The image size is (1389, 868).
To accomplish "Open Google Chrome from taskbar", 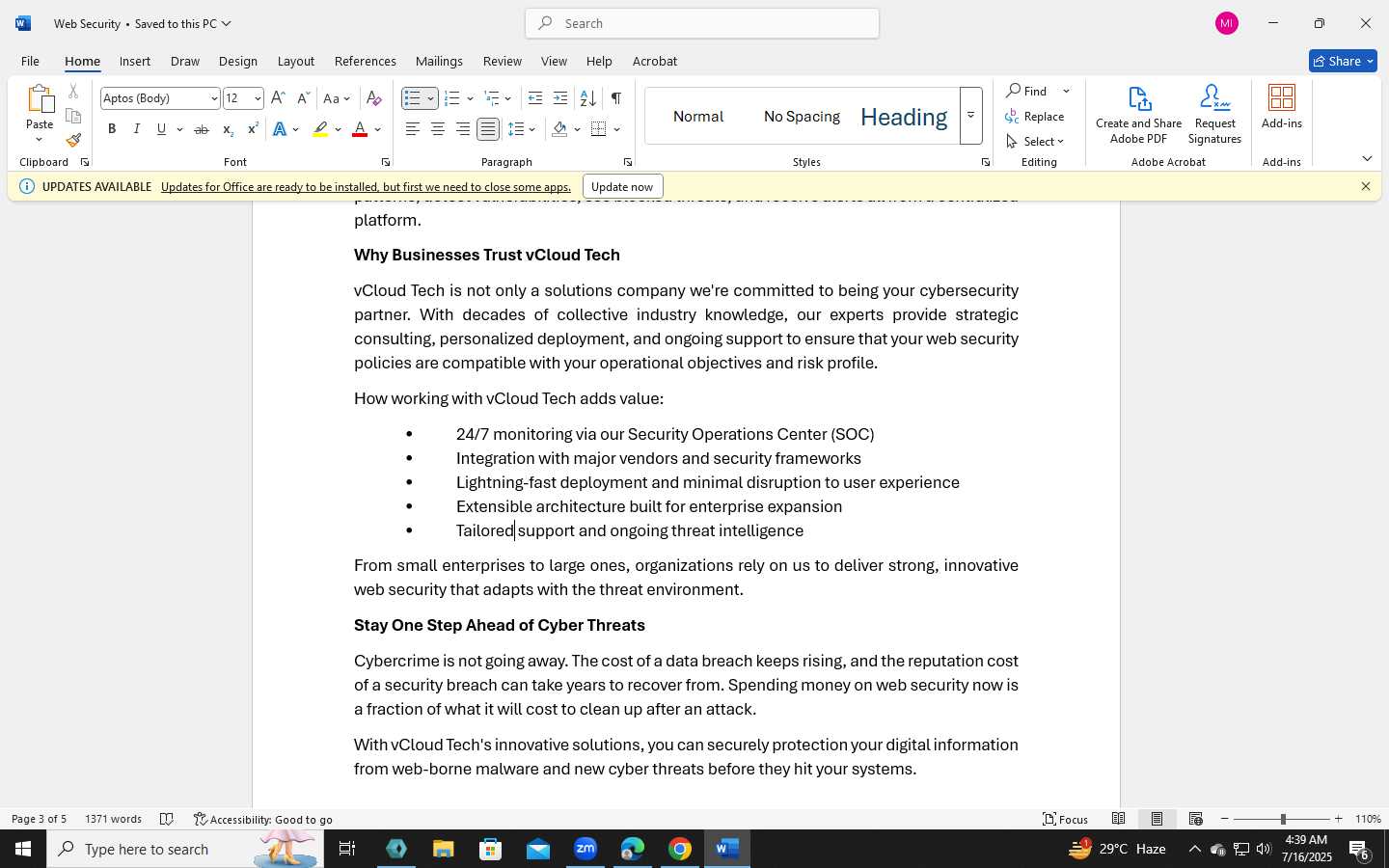I will [680, 849].
